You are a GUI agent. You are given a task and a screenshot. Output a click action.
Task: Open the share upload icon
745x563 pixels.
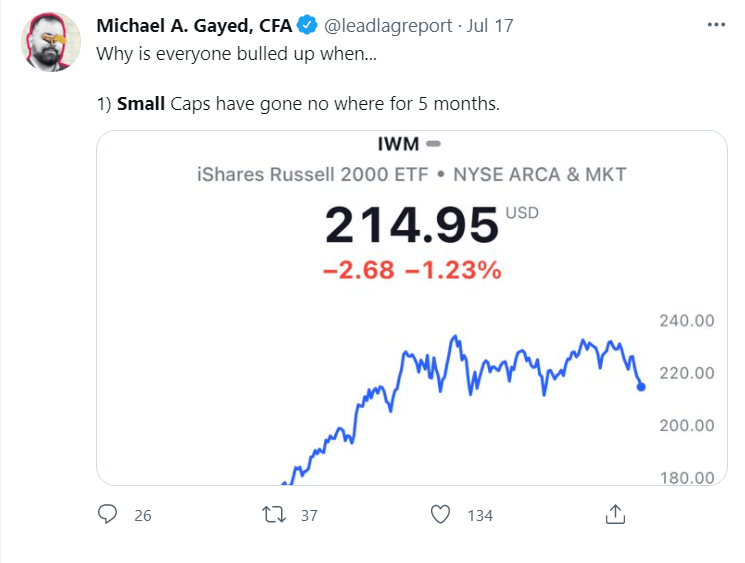pos(615,514)
